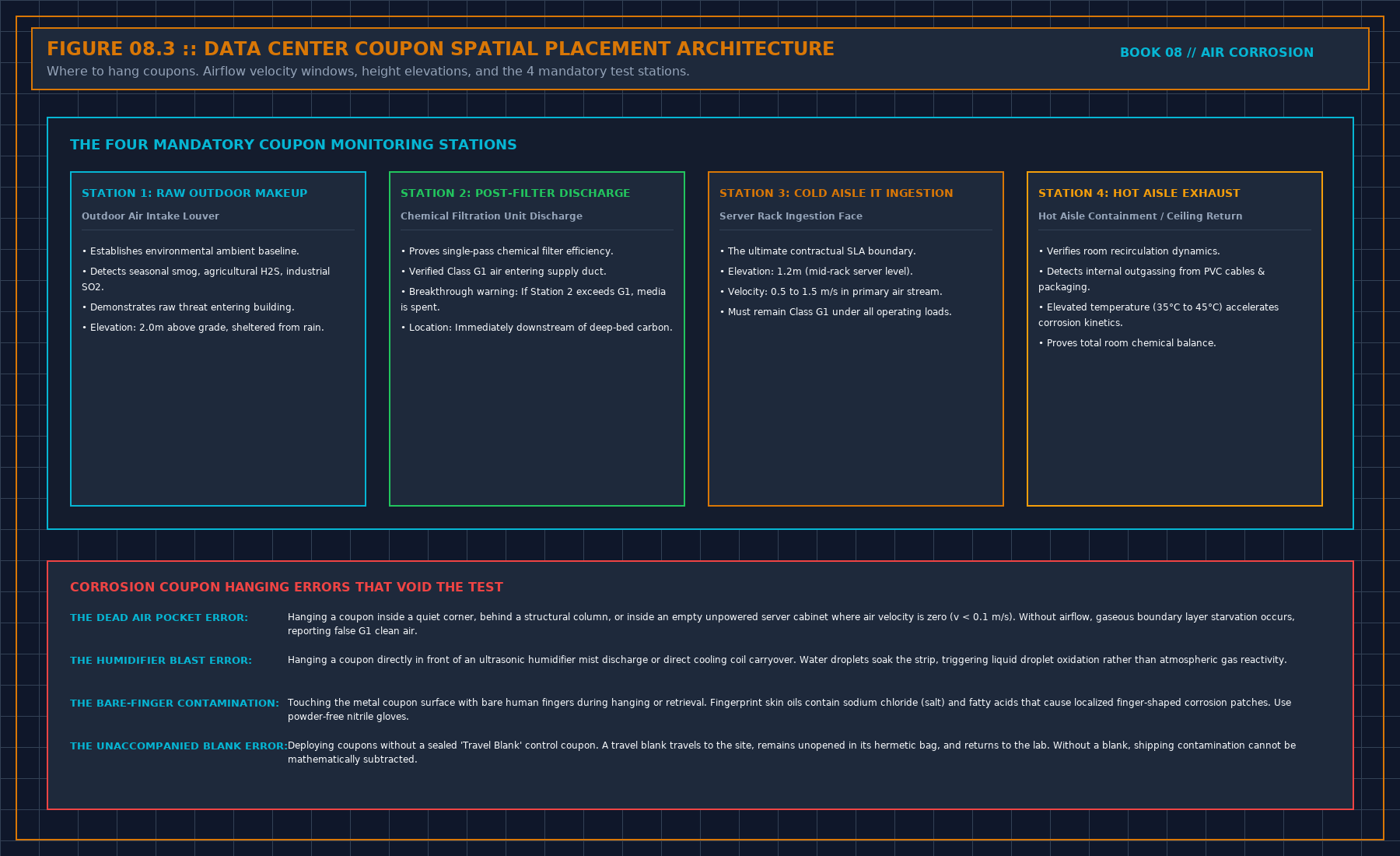The height and width of the screenshot is (856, 1400).
Task: Click 'Server Rack Ingestion Face' subtitle
Action: 791,216
